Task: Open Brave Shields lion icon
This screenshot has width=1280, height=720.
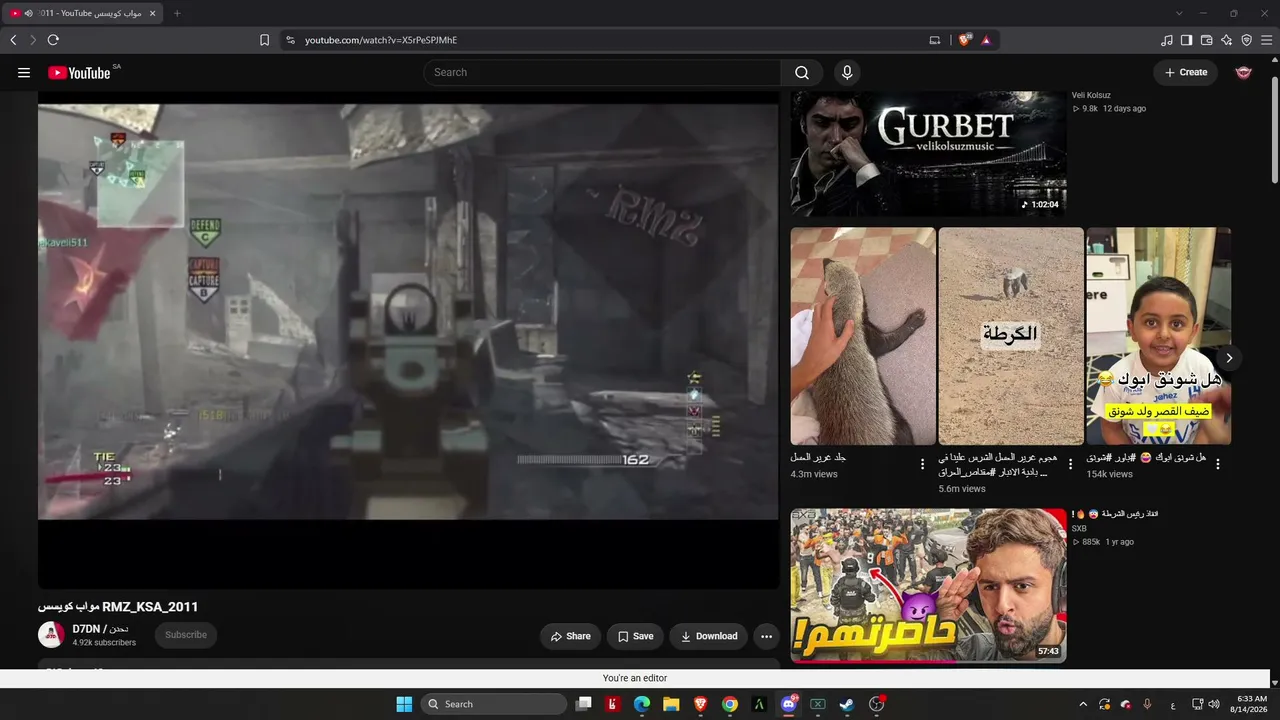Action: pyautogui.click(x=964, y=40)
